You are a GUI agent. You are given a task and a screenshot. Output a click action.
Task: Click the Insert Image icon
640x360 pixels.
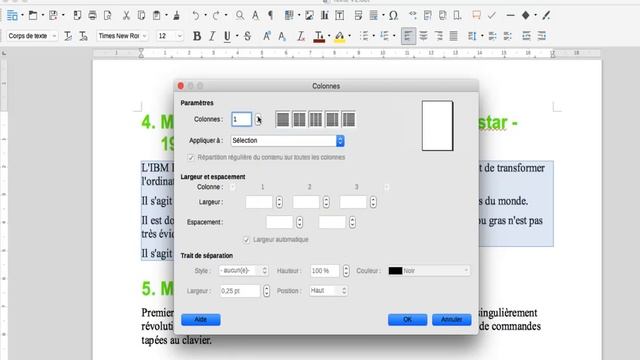pos(309,16)
